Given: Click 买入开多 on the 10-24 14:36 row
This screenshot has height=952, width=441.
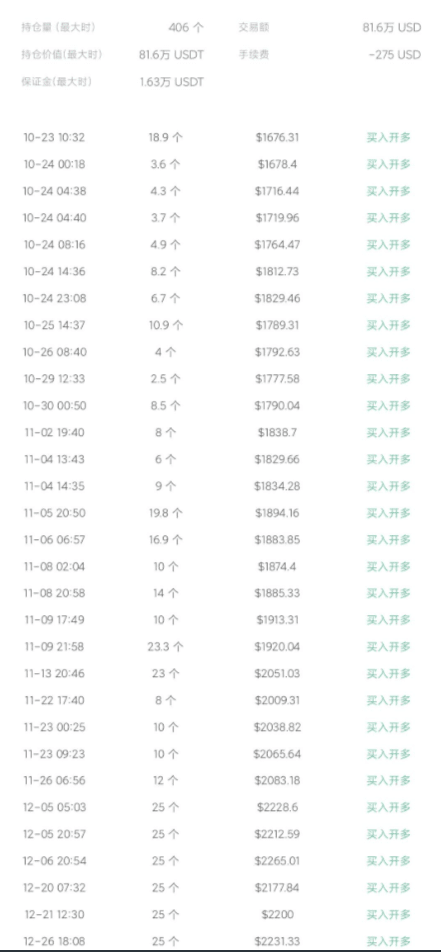Looking at the screenshot, I should pyautogui.click(x=389, y=271).
